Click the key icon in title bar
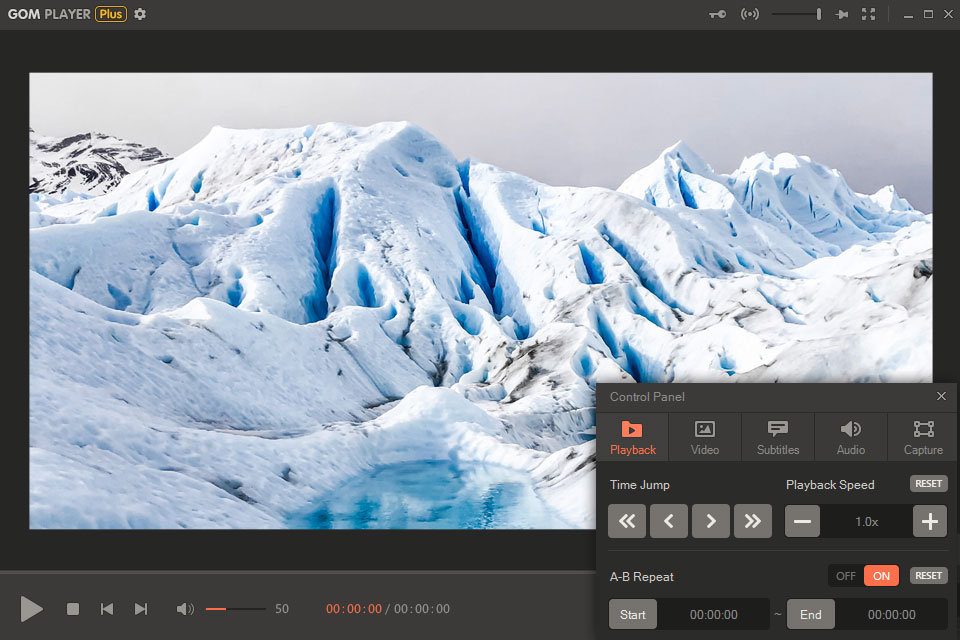 pos(718,14)
